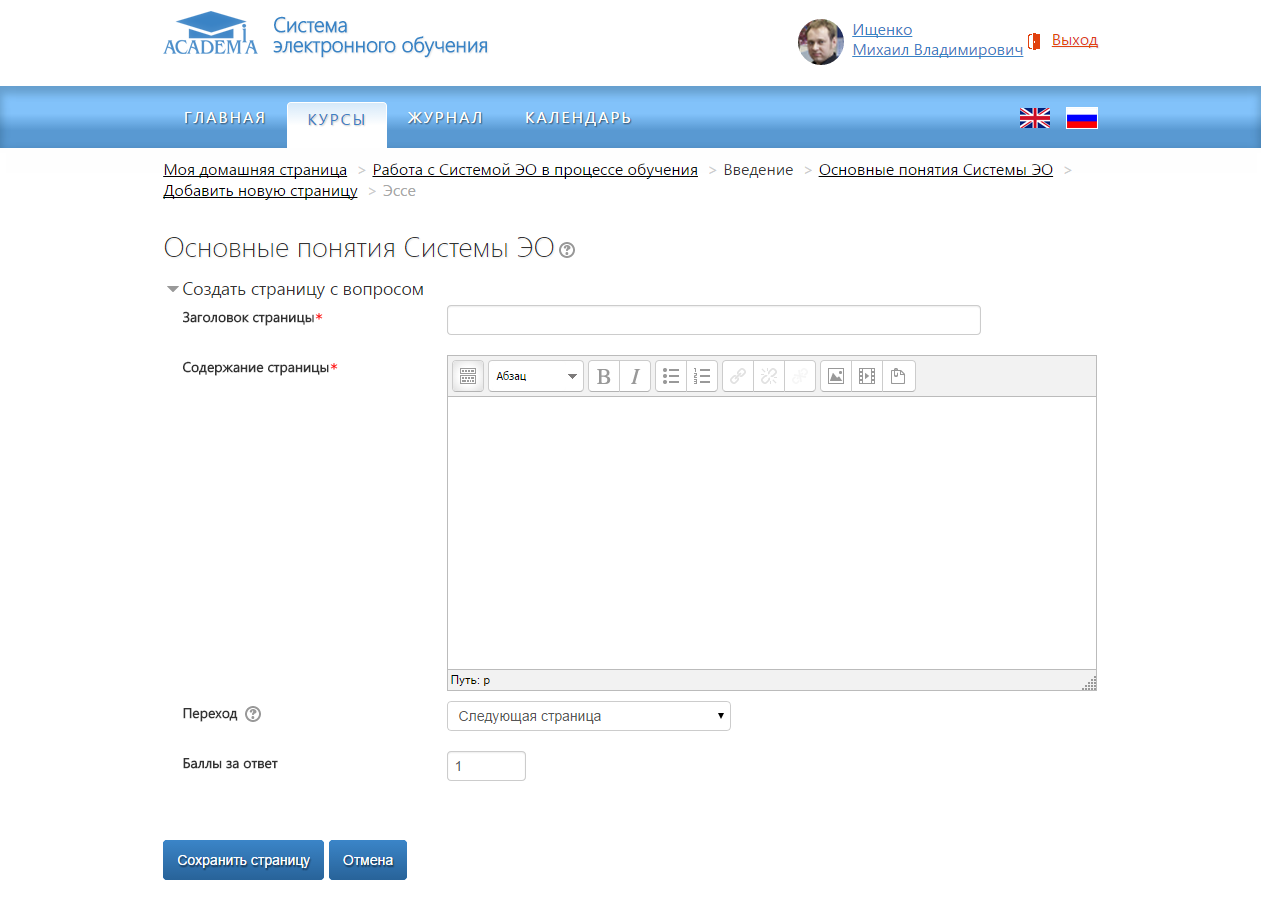Click the Bold formatting icon
The width and height of the screenshot is (1261, 897).
(604, 376)
